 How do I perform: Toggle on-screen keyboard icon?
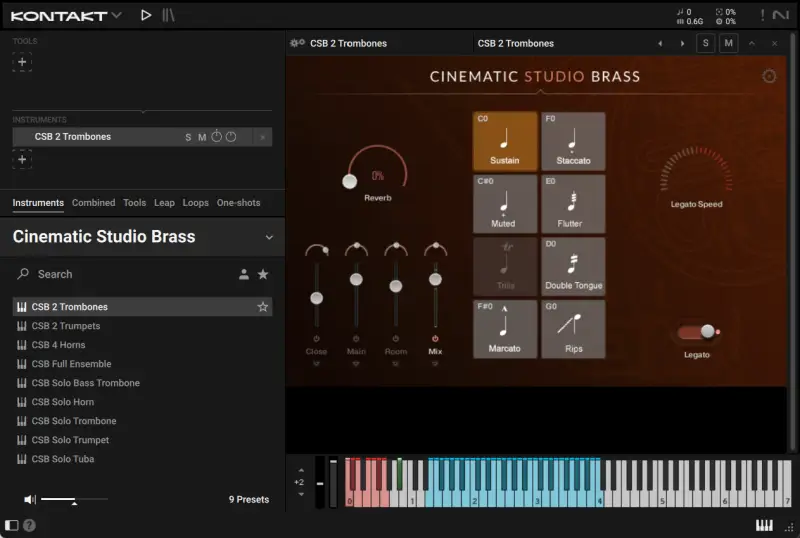coord(764,525)
